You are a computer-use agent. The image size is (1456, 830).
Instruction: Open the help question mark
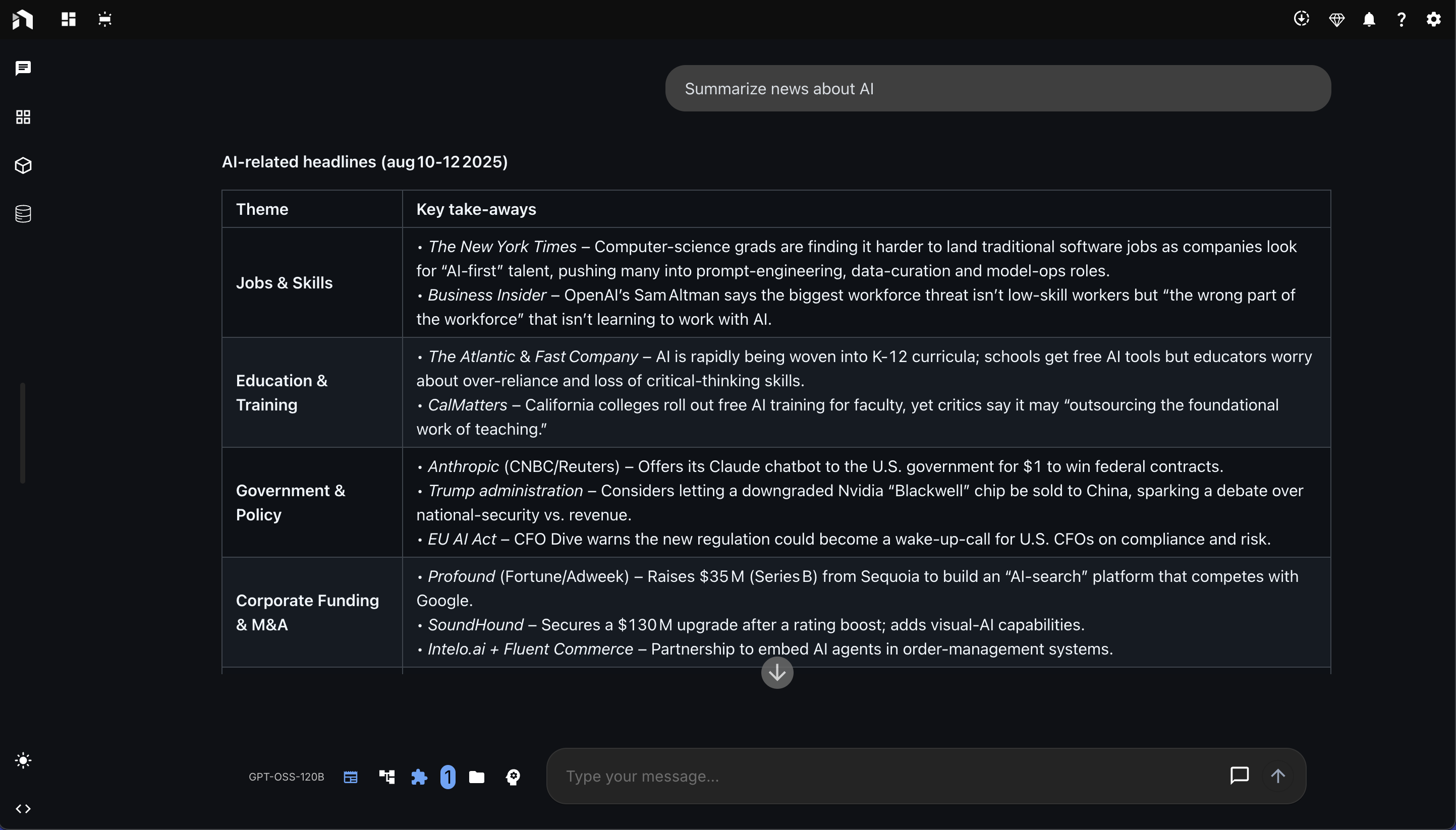click(x=1401, y=20)
